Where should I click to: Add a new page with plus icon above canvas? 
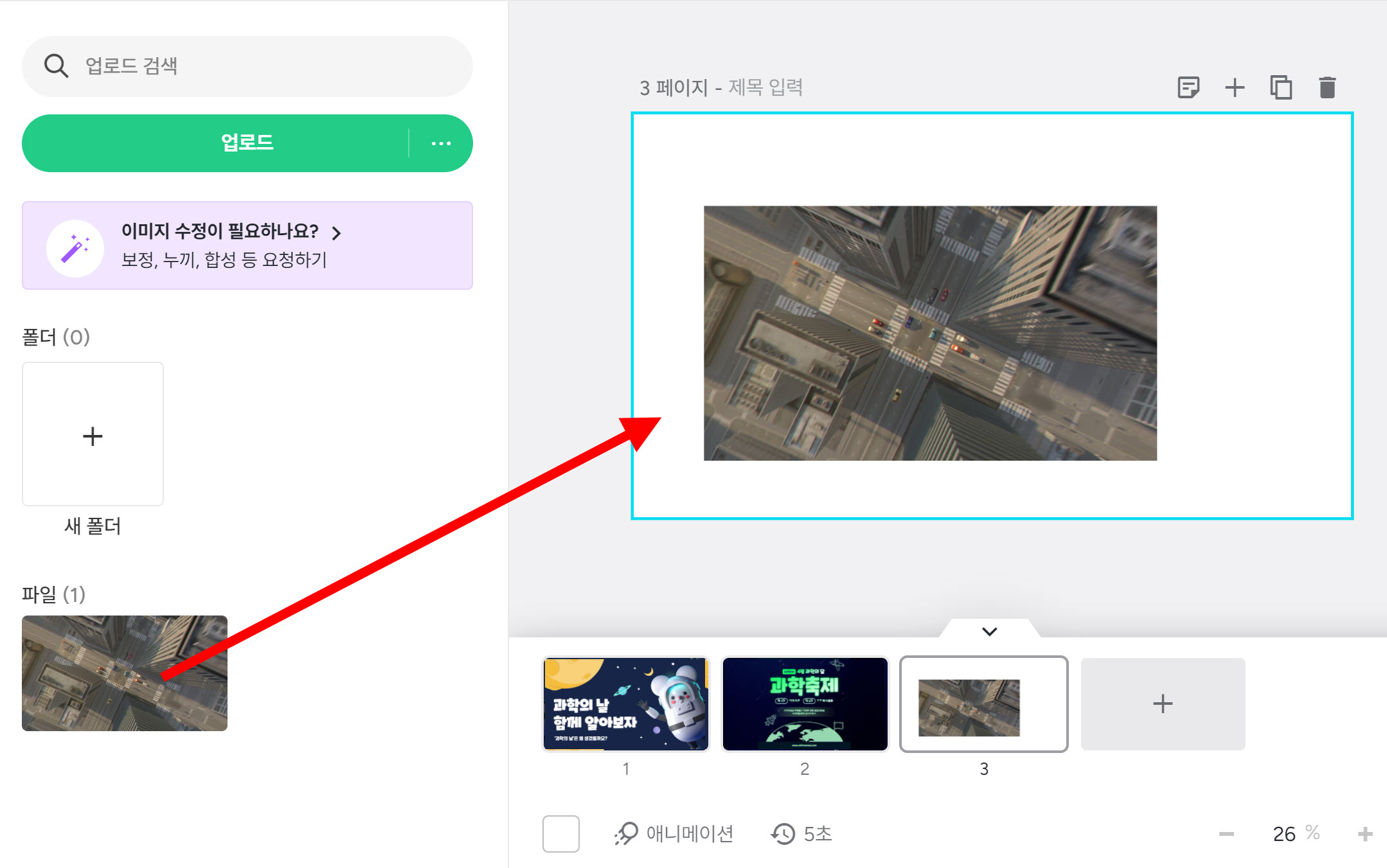point(1234,87)
